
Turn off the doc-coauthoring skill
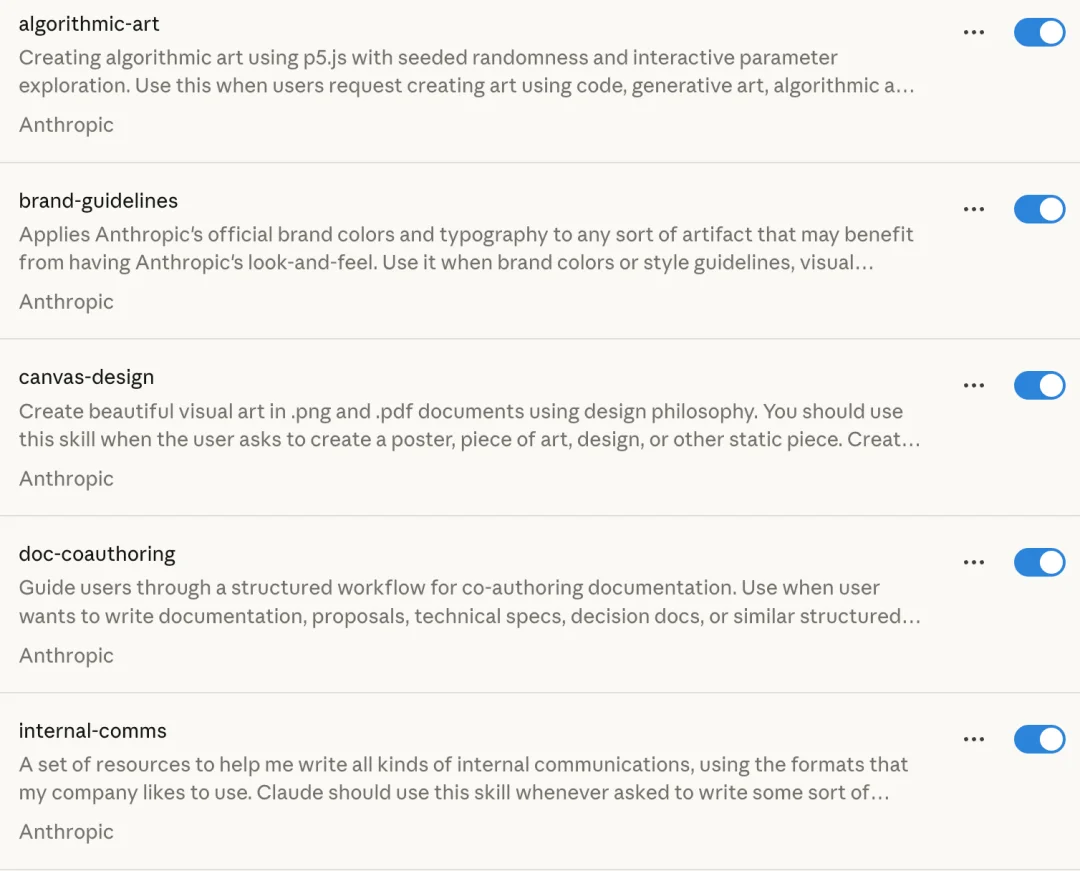point(1039,563)
